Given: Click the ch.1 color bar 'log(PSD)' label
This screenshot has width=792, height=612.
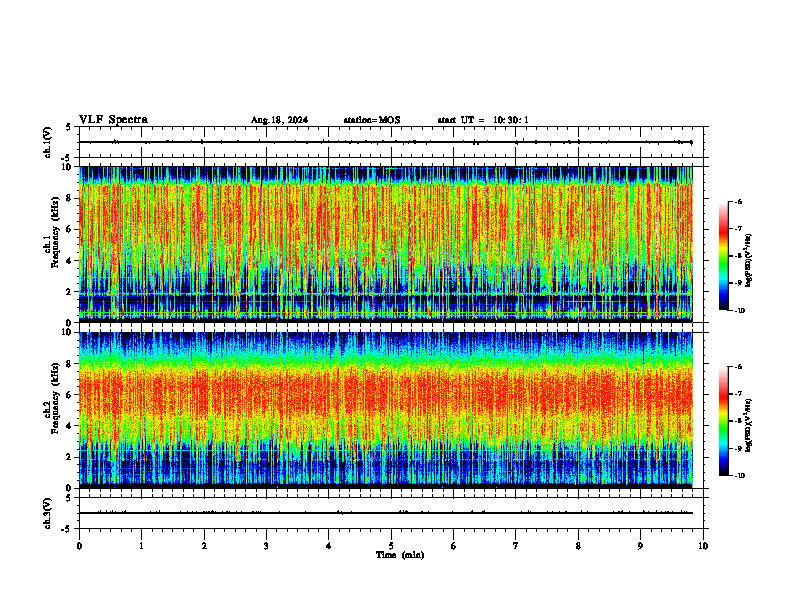Looking at the screenshot, I should click(749, 261).
